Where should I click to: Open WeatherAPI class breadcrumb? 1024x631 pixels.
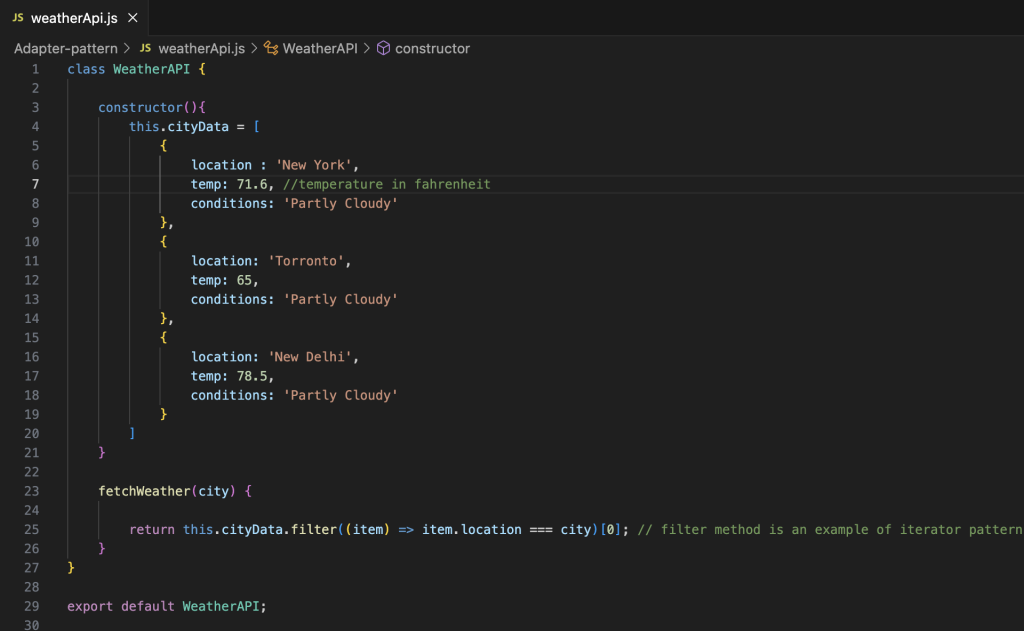tap(320, 48)
